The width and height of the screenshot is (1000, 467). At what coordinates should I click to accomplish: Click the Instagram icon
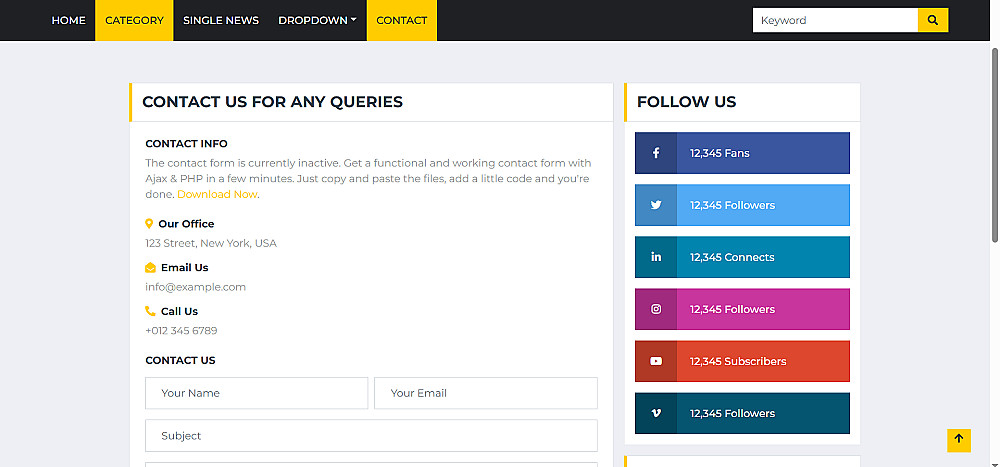point(656,309)
